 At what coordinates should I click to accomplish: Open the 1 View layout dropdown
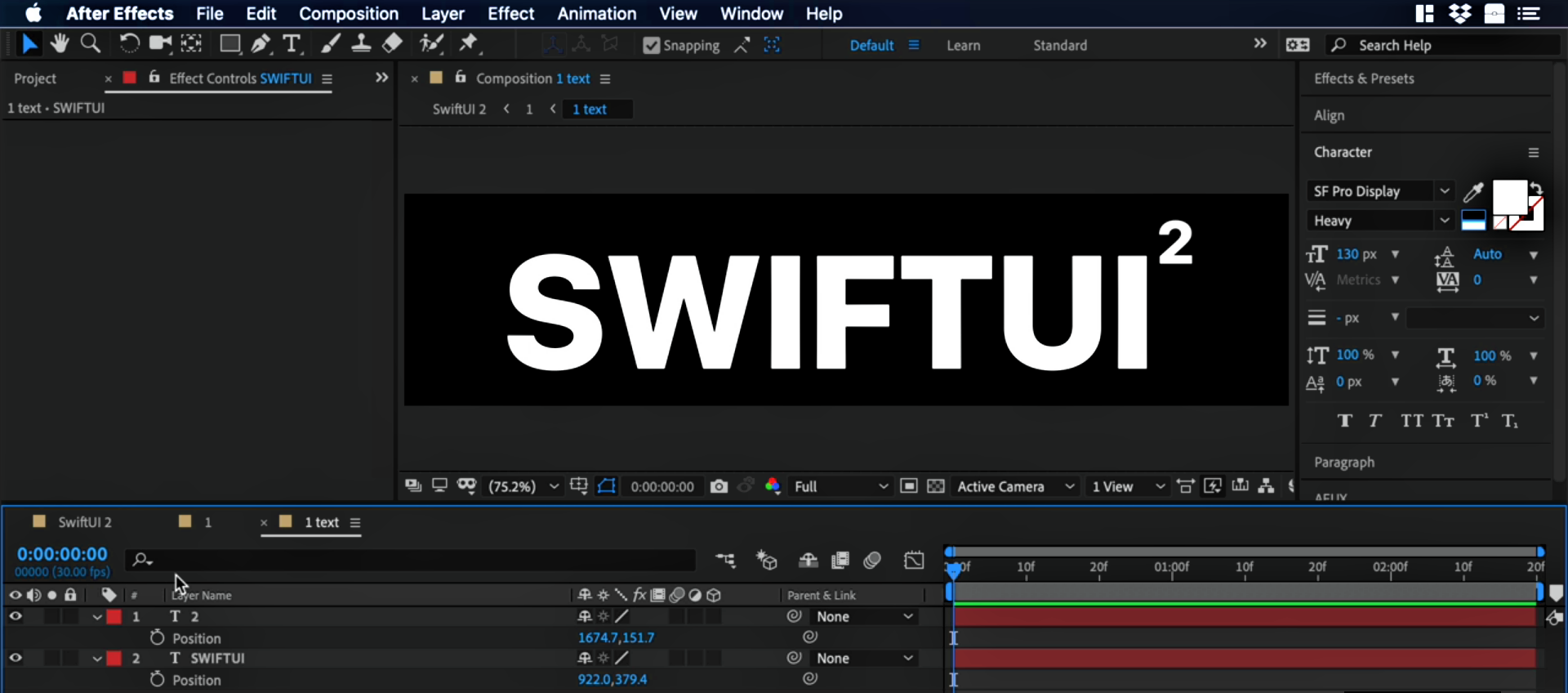point(1128,486)
